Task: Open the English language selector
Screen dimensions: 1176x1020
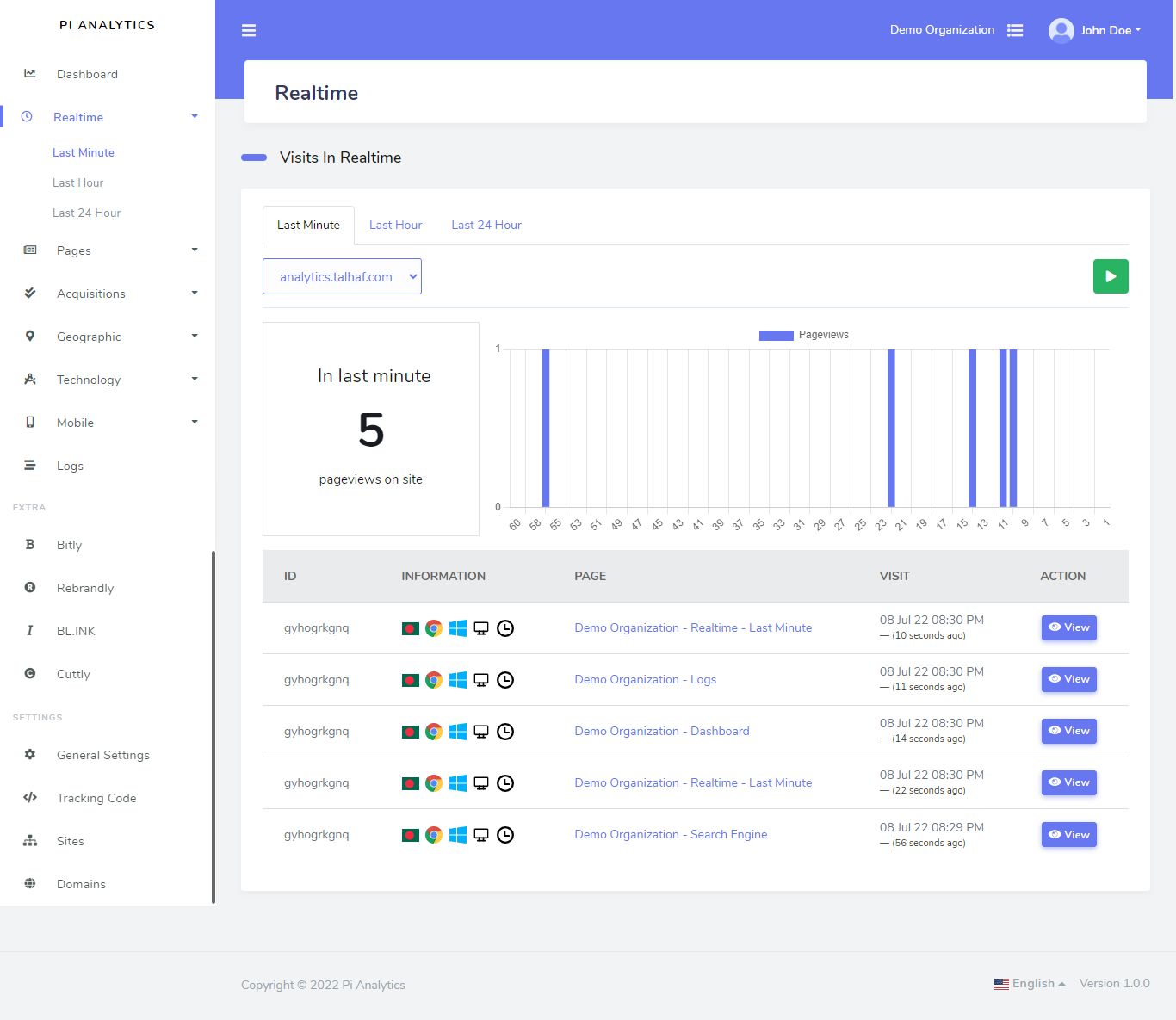Action: pos(1030,983)
